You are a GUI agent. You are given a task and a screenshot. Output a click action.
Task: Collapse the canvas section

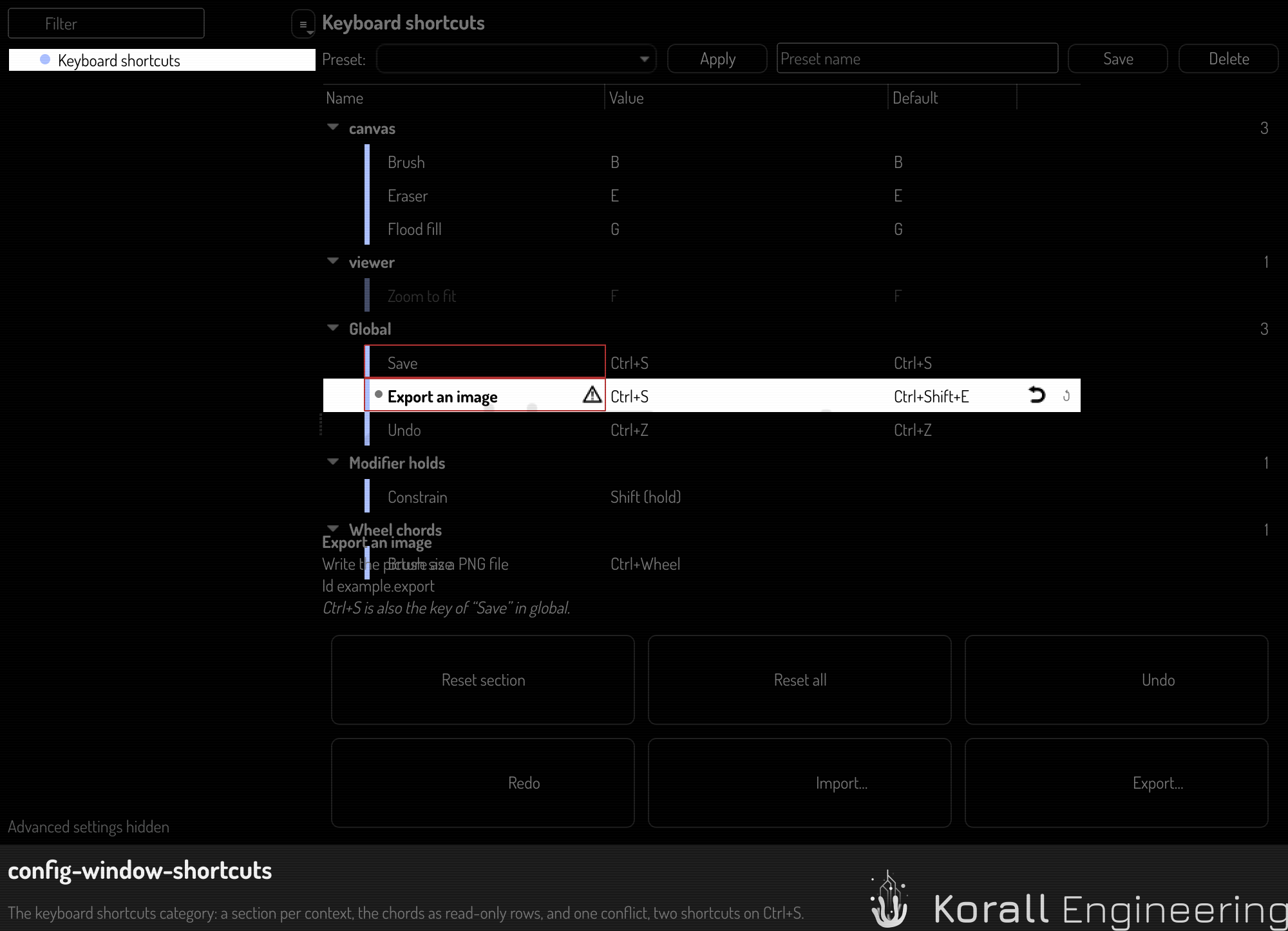coord(333,127)
